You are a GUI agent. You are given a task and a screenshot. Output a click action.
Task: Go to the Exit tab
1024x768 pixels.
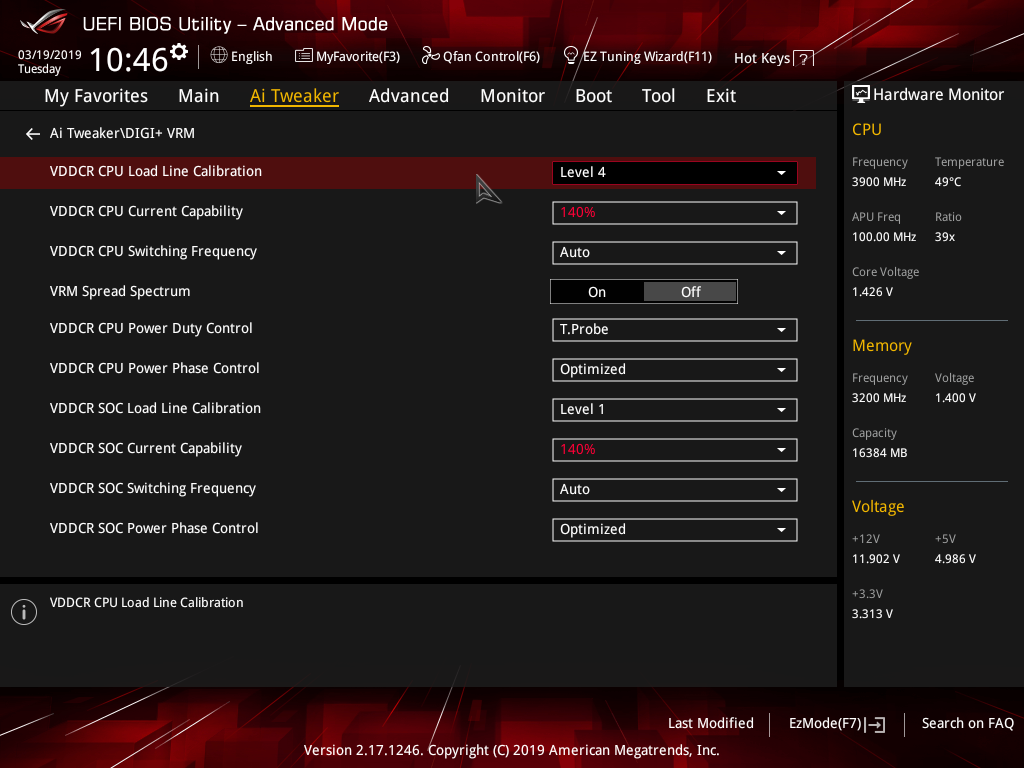721,96
